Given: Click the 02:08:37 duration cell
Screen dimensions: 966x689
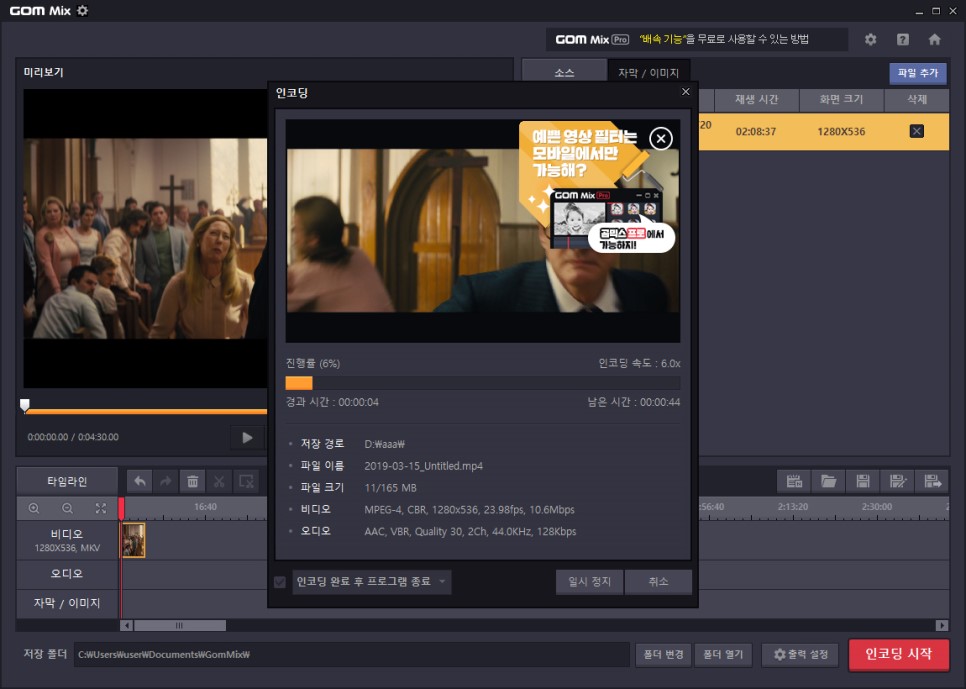Looking at the screenshot, I should coord(756,132).
